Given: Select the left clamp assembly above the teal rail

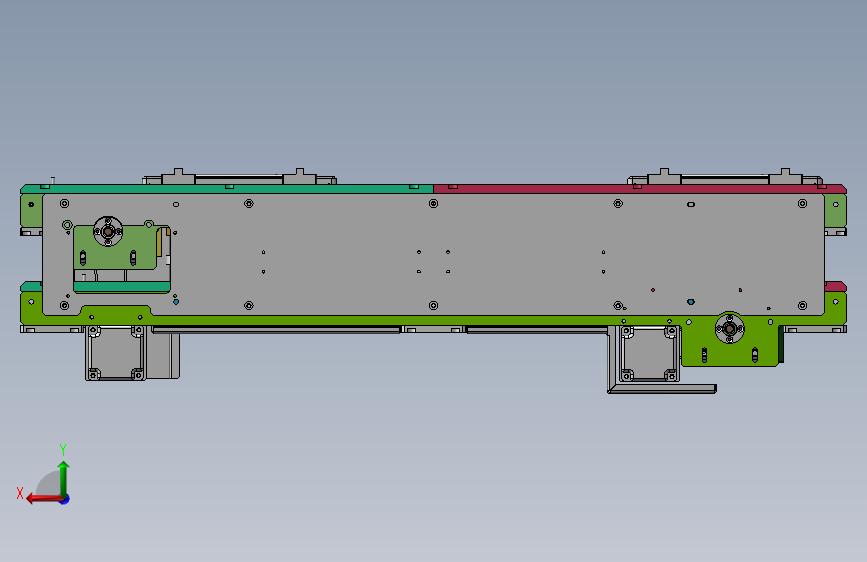Looking at the screenshot, I should point(239,177).
